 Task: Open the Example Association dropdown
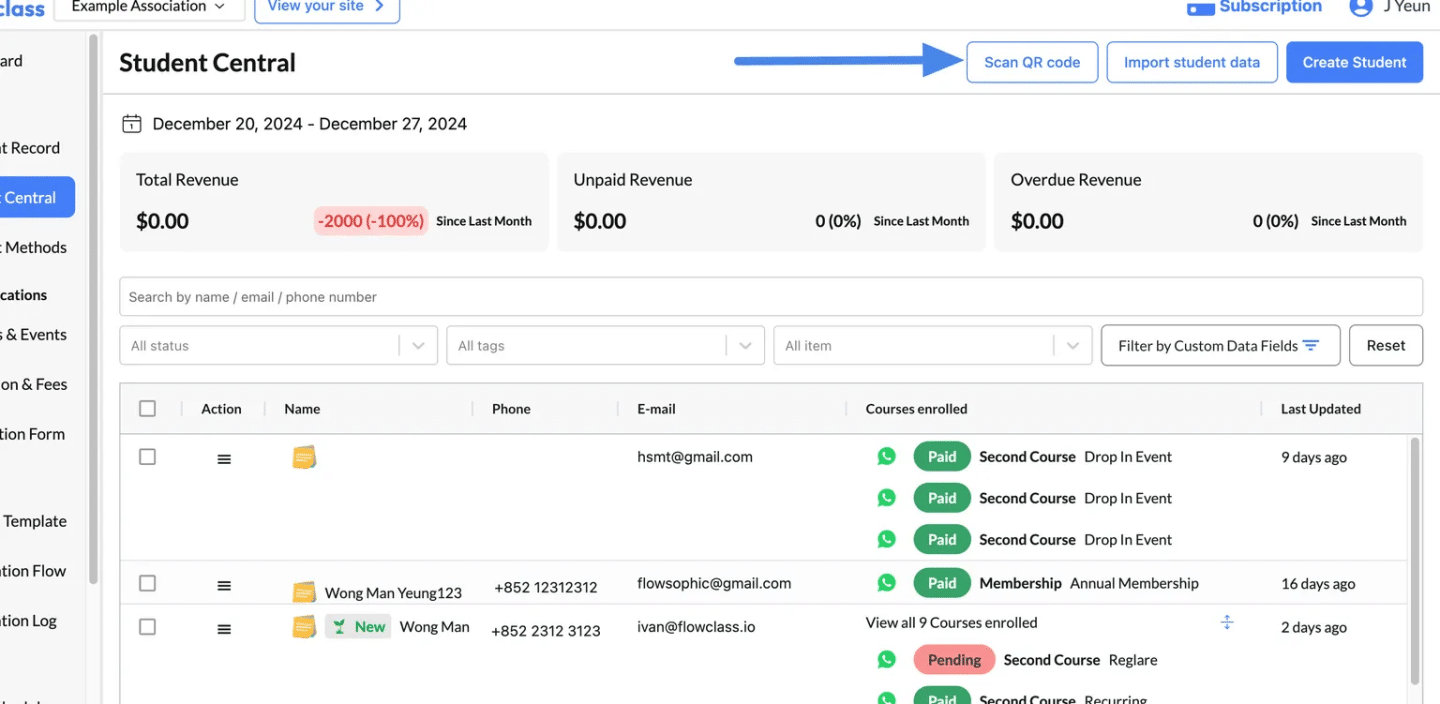coord(148,7)
